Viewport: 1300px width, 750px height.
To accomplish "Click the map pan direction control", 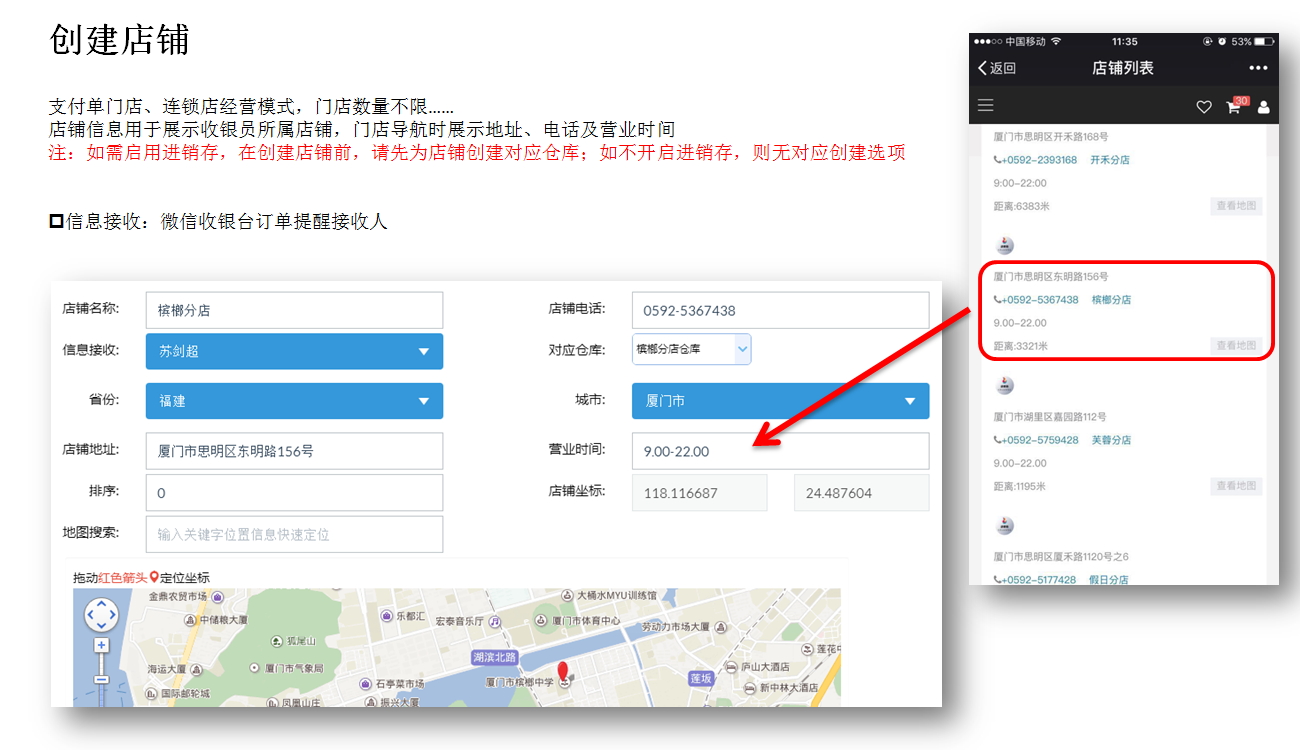I will pos(101,614).
